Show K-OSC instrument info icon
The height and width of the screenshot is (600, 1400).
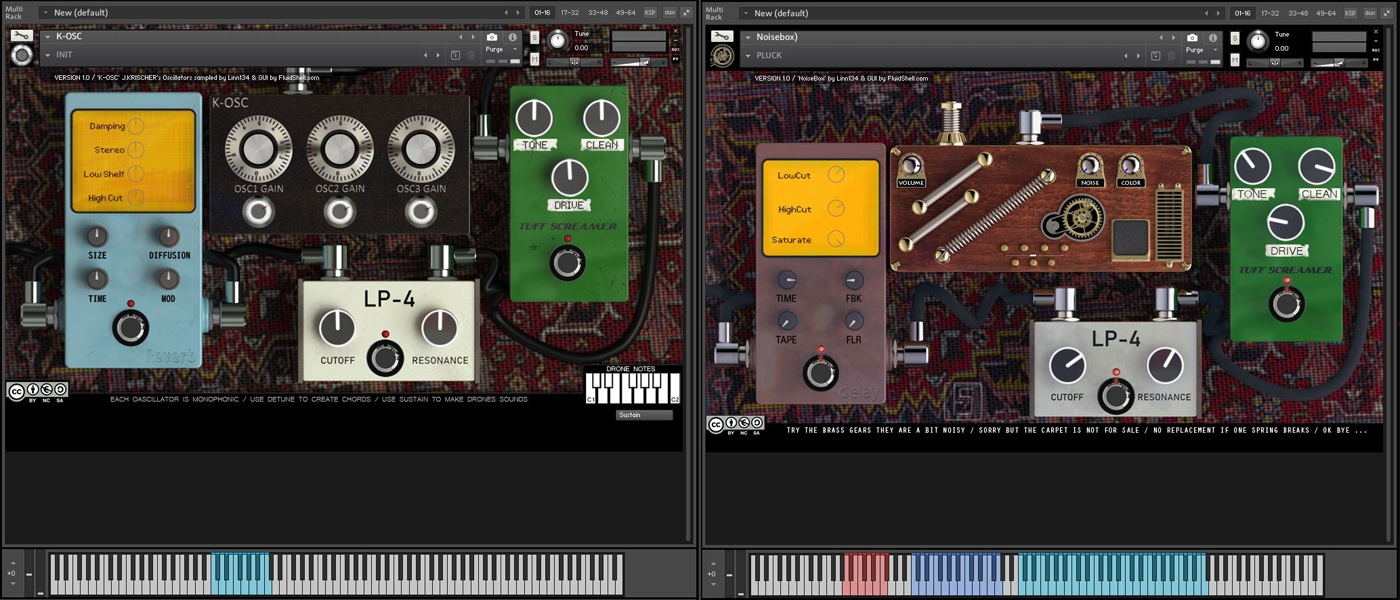pos(513,37)
